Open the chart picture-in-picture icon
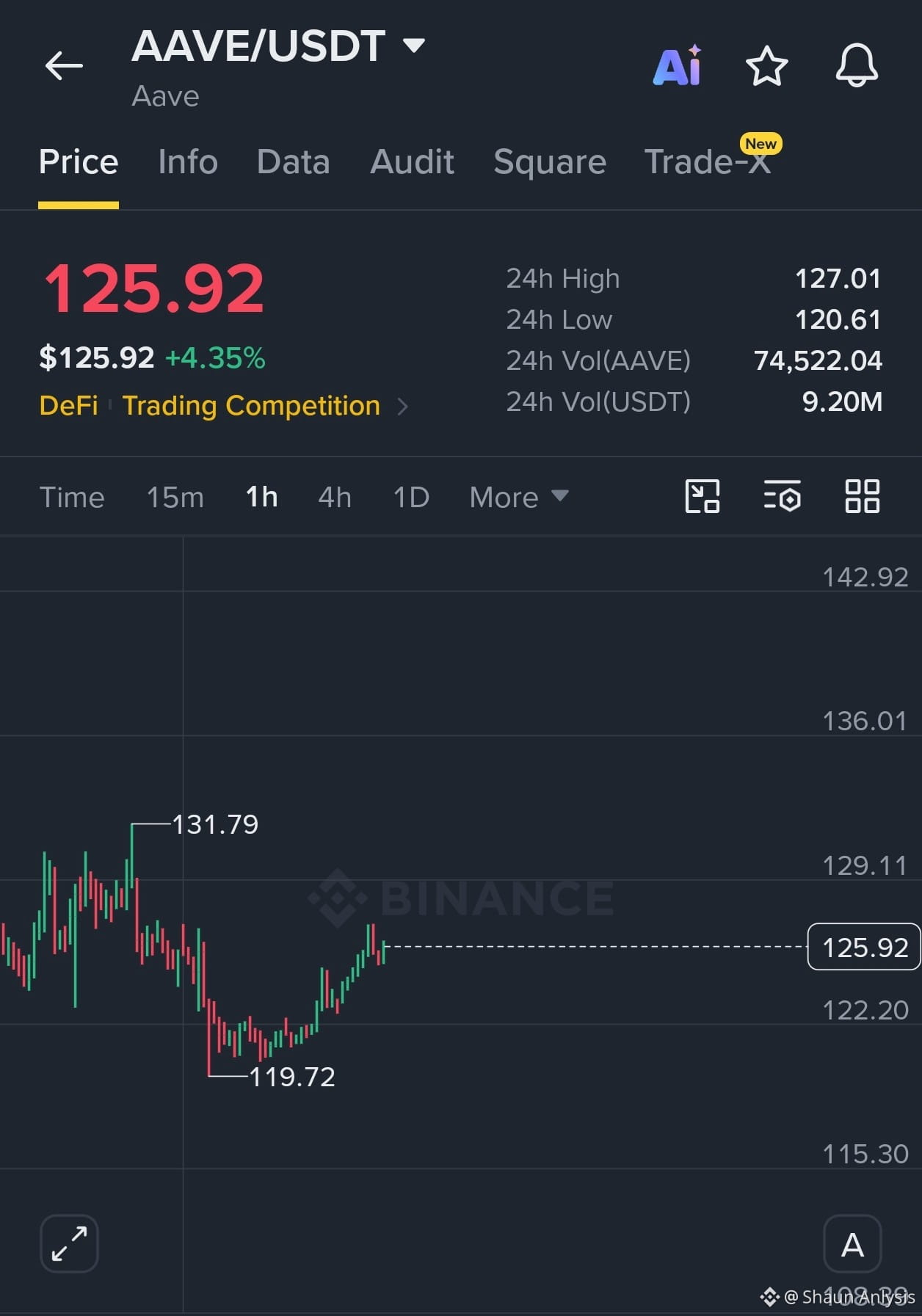922x1316 pixels. pyautogui.click(x=703, y=496)
